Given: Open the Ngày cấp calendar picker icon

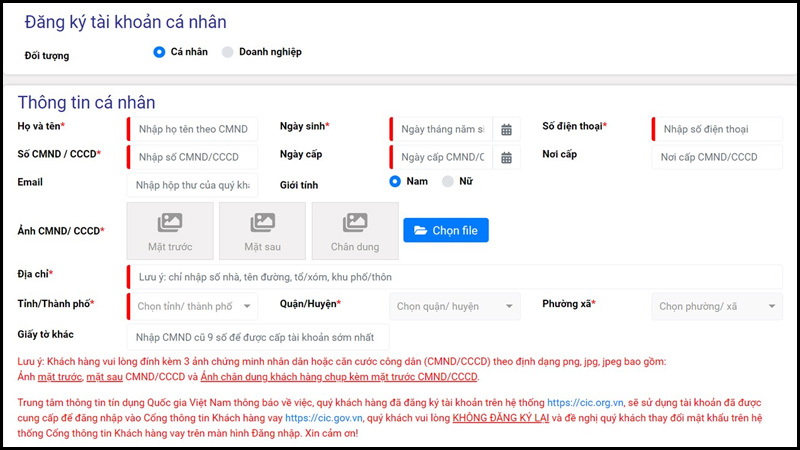Looking at the screenshot, I should click(x=506, y=158).
